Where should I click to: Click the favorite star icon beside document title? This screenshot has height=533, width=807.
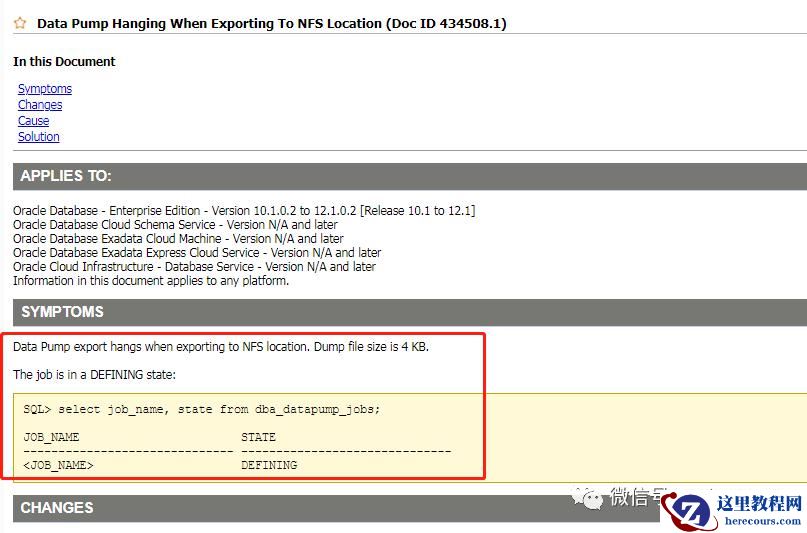(20, 23)
